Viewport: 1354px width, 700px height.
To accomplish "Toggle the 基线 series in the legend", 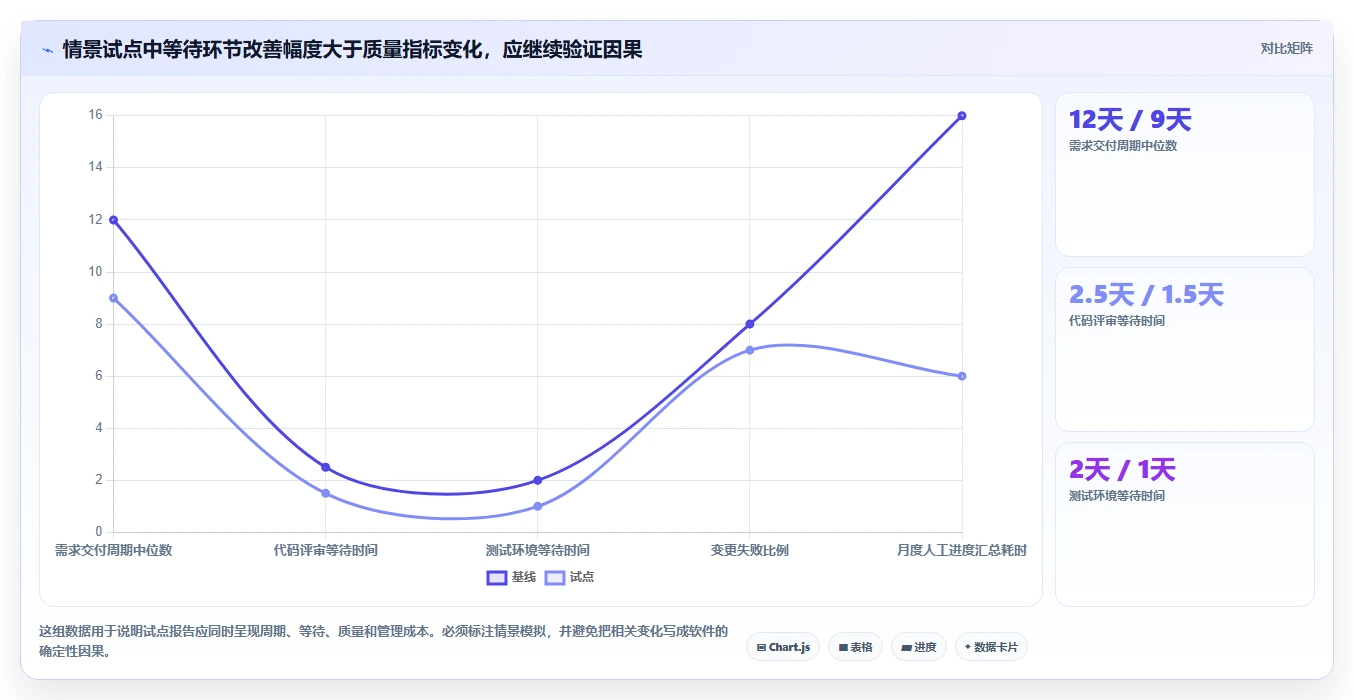I will point(511,577).
